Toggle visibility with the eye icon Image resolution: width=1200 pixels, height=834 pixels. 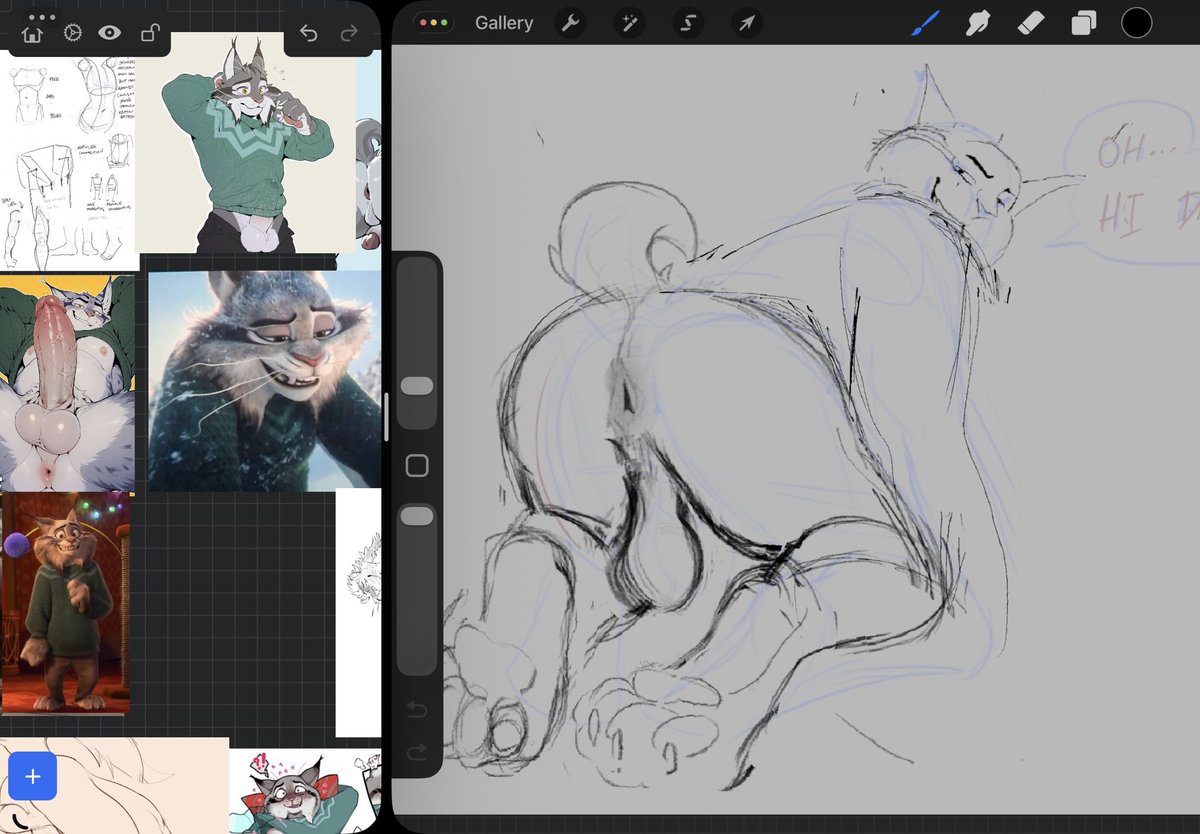(110, 32)
